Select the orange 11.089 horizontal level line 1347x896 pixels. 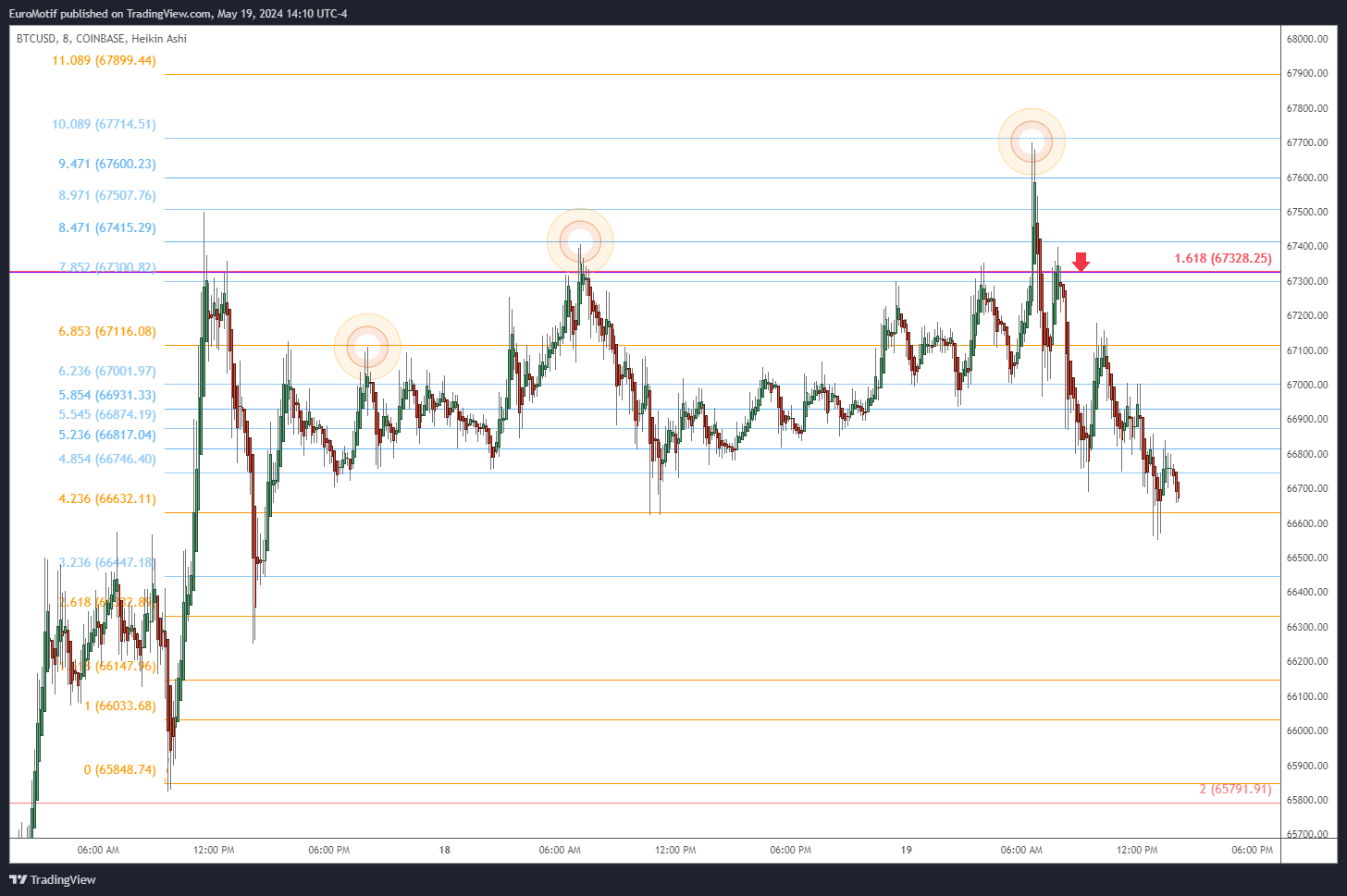point(723,74)
